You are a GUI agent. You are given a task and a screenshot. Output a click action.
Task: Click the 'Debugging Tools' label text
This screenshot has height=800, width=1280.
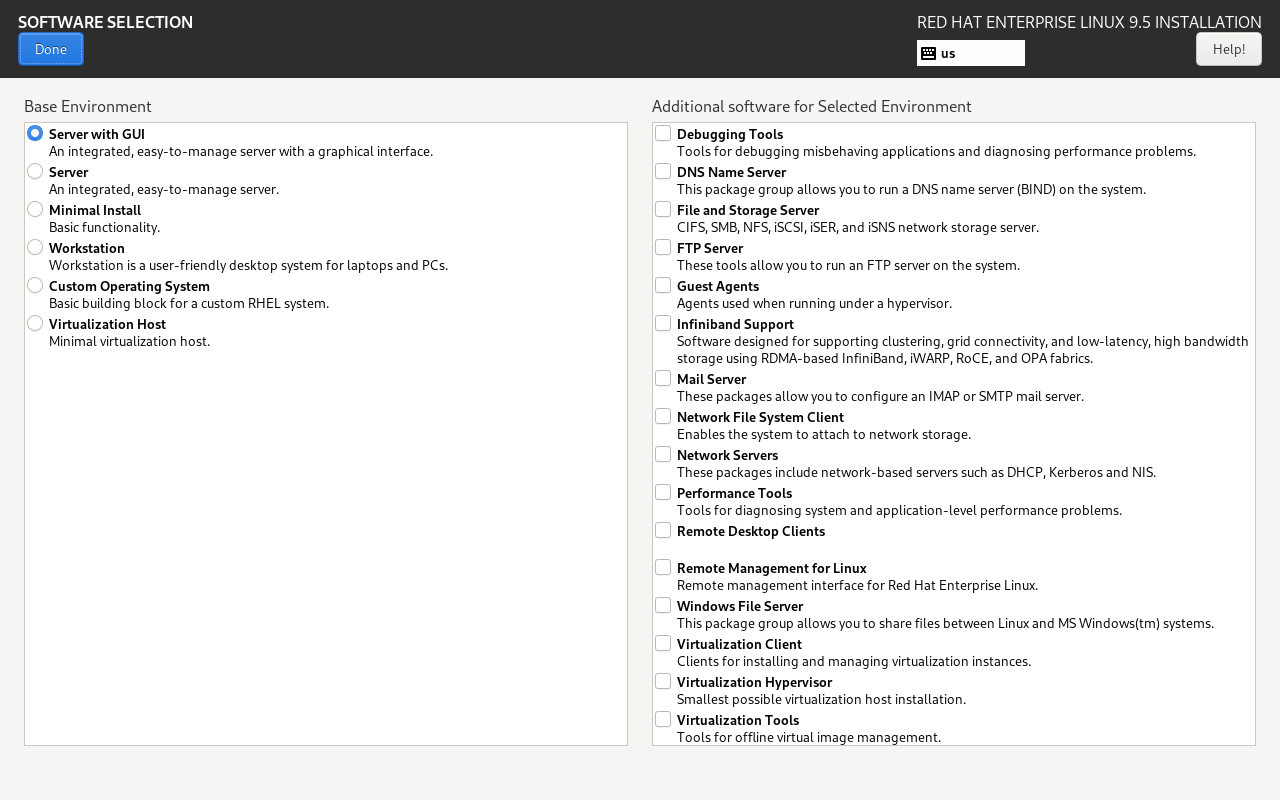pyautogui.click(x=730, y=134)
